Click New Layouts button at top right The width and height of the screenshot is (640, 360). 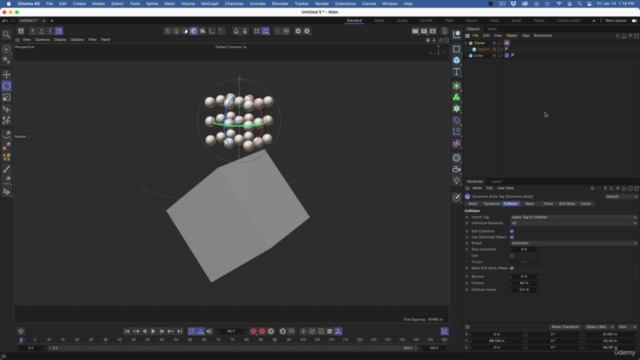pyautogui.click(x=616, y=21)
